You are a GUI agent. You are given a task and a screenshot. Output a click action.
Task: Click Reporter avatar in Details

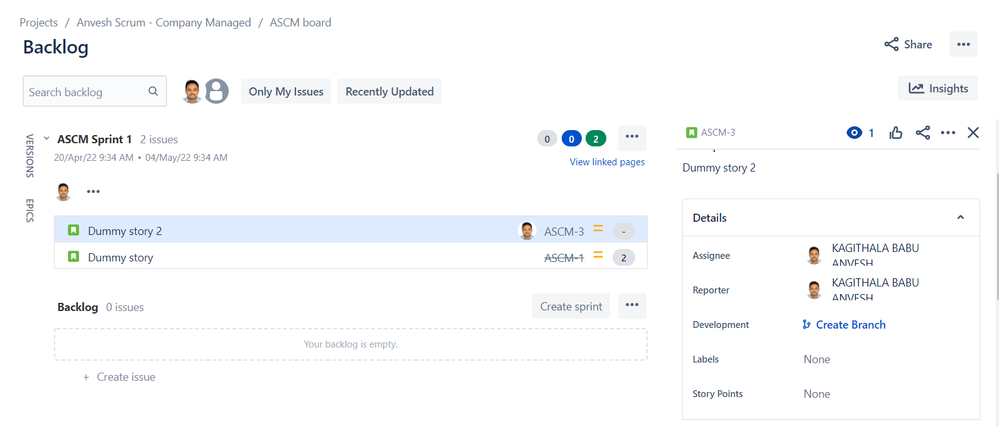(814, 290)
